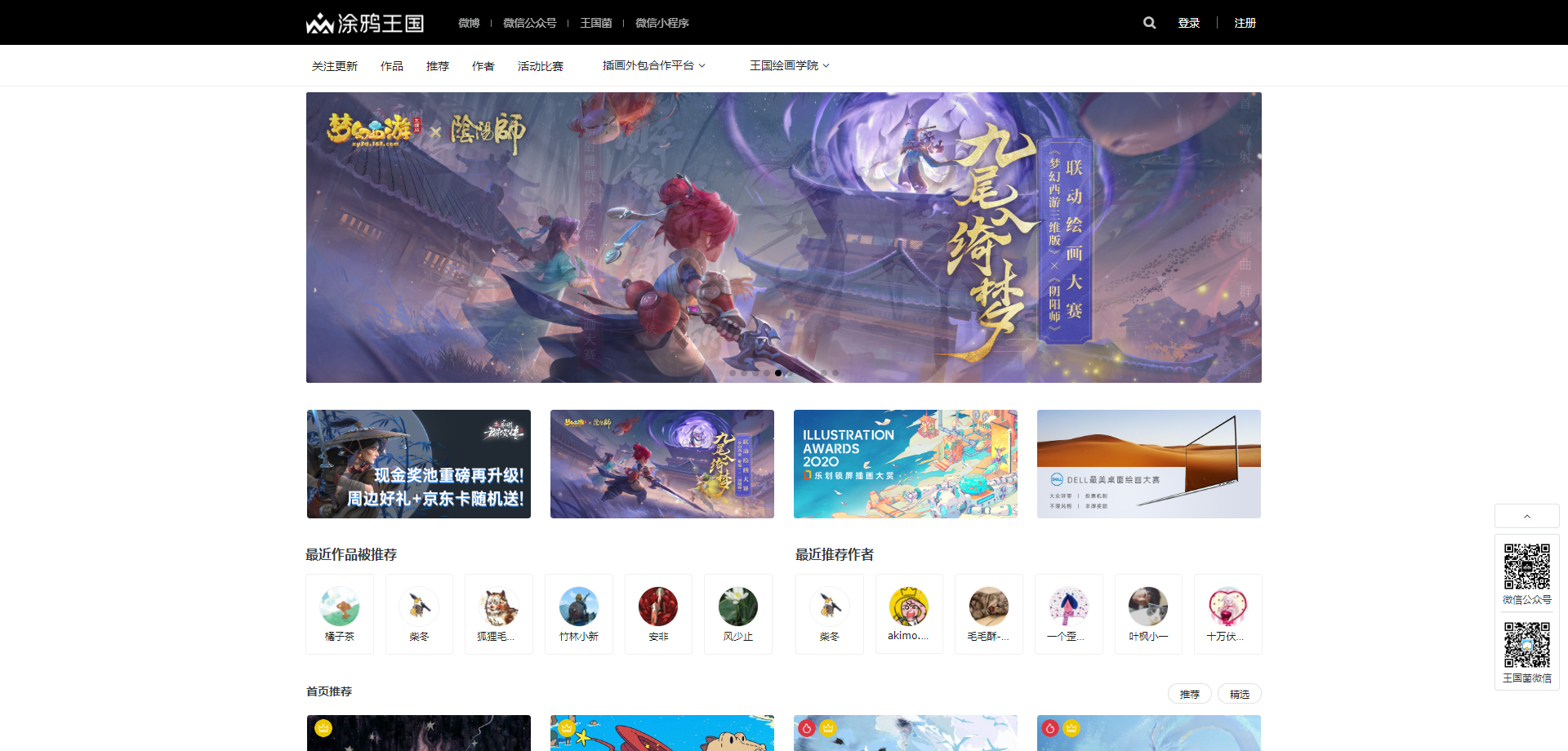
Task: Click the 首页推荐 section heading
Action: pos(329,691)
